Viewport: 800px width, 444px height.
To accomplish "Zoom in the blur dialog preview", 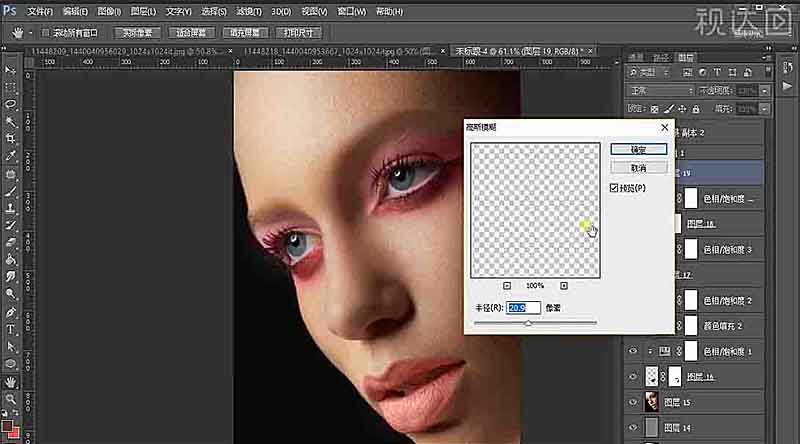I will pos(564,286).
